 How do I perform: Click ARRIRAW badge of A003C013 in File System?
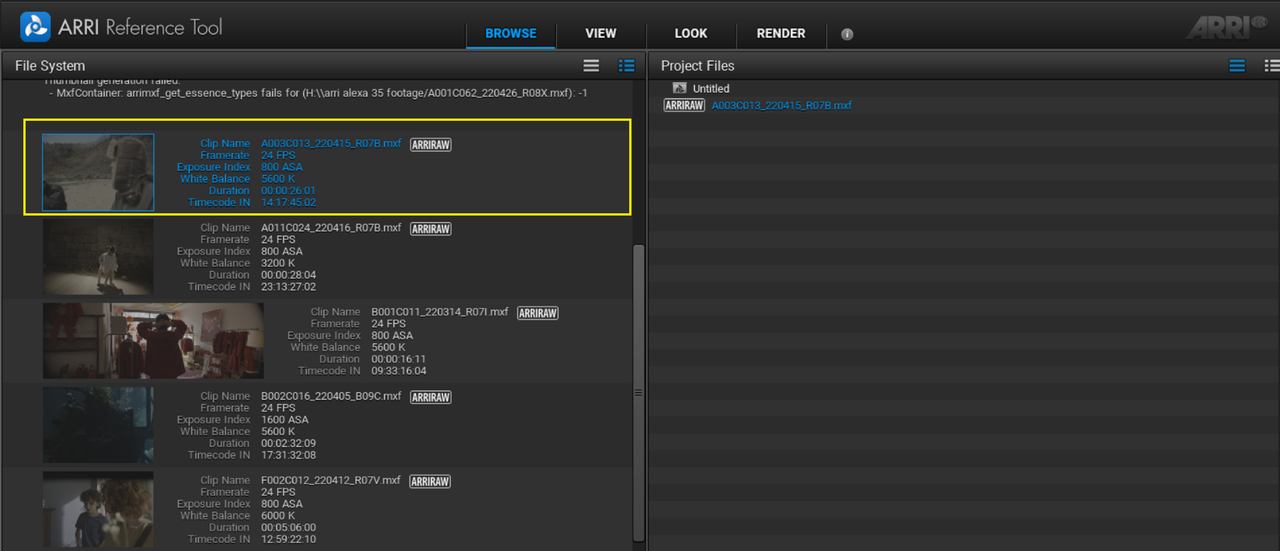pos(431,145)
